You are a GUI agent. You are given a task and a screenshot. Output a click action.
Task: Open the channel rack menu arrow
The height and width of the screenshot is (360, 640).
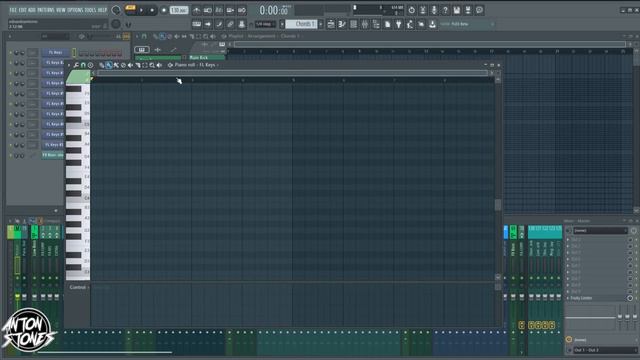tap(10, 36)
